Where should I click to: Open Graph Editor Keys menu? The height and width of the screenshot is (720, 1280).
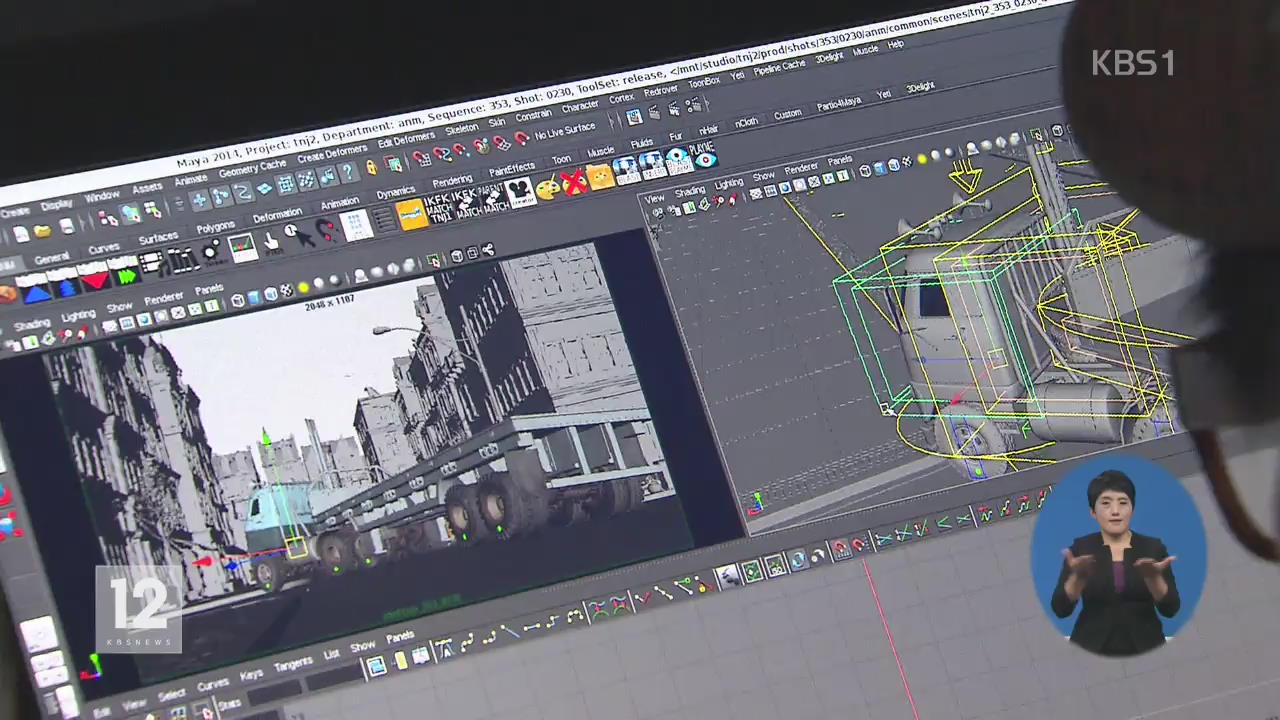251,675
